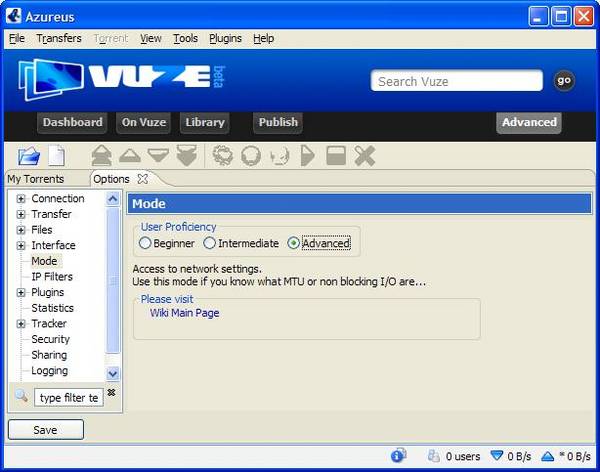Click the go search button
600x472 pixels.
564,81
